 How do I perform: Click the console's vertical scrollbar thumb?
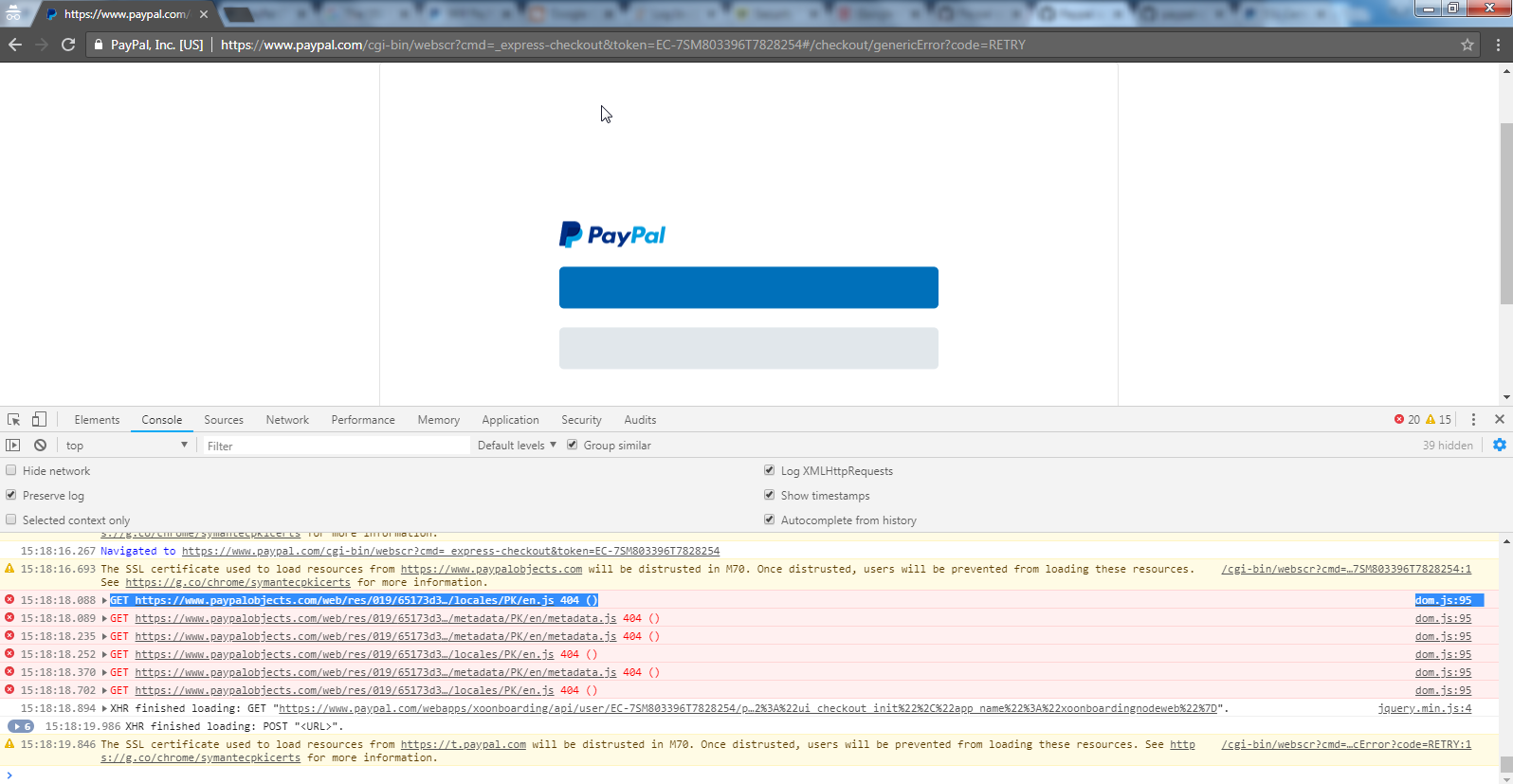[x=1506, y=764]
